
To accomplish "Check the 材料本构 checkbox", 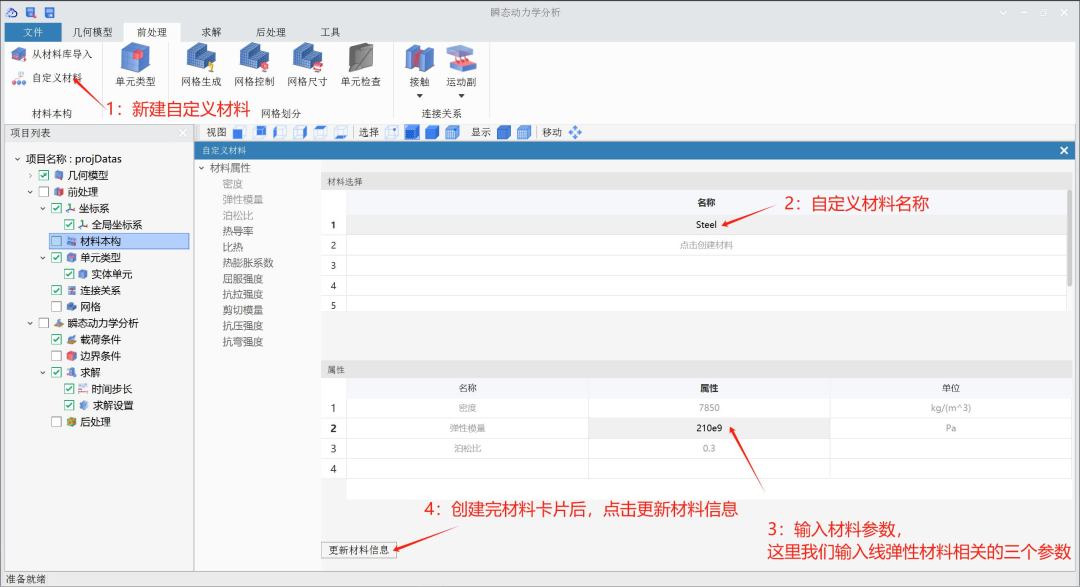I will click(56, 241).
